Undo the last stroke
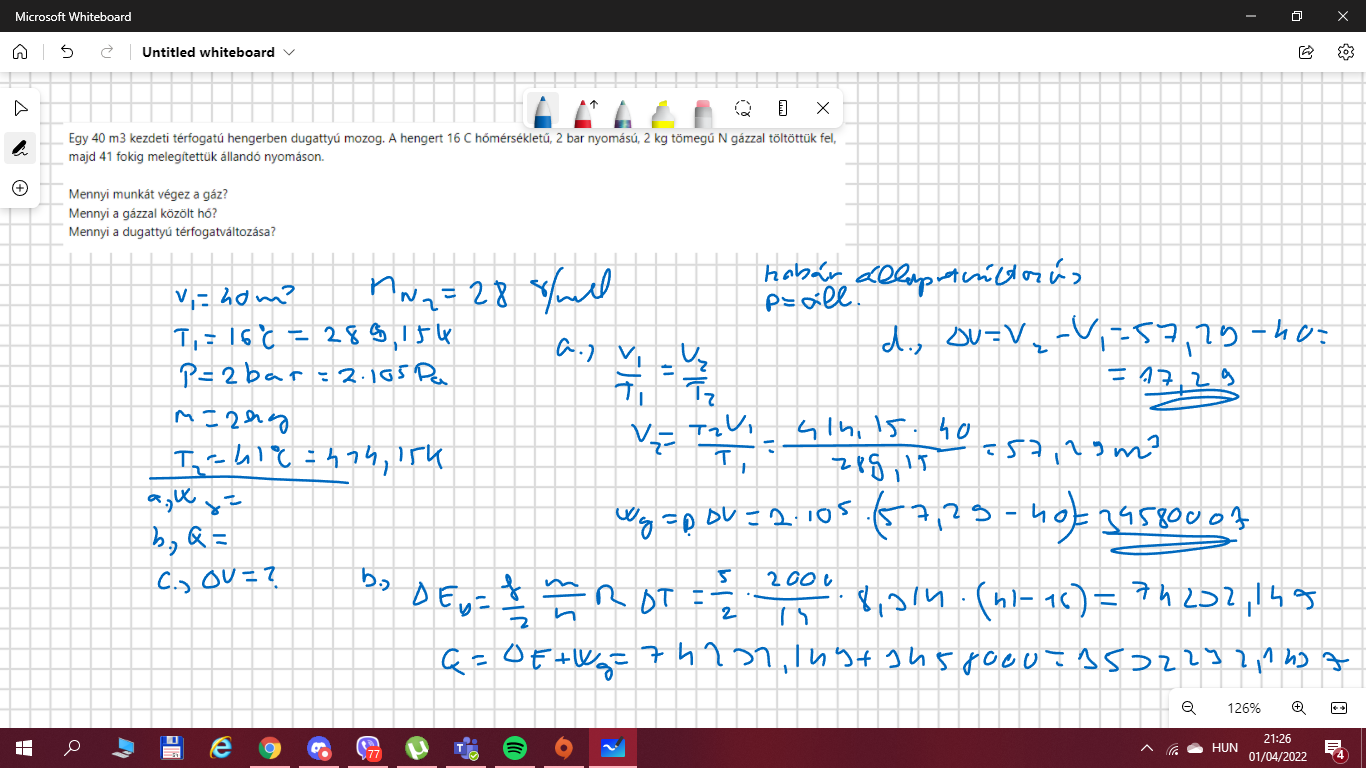 pos(67,52)
